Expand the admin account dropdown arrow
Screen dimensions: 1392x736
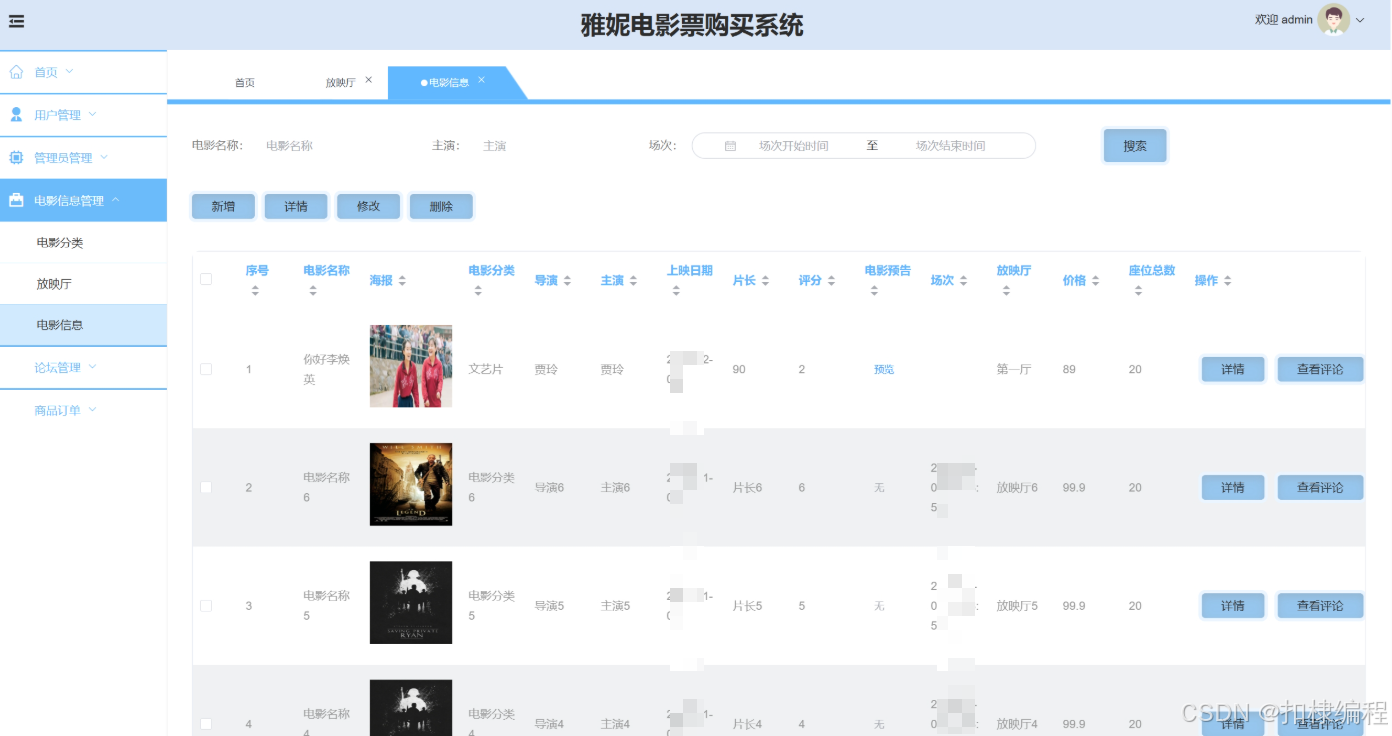tap(1360, 20)
